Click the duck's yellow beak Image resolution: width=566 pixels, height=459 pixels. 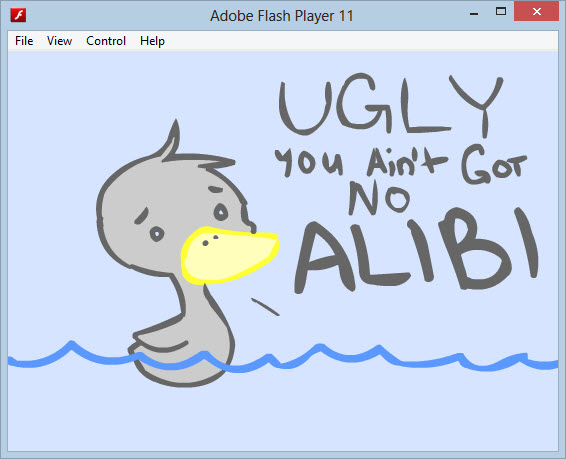(229, 255)
